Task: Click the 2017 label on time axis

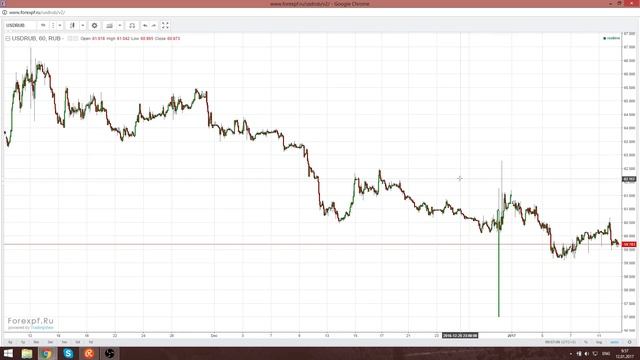Action: click(x=511, y=336)
